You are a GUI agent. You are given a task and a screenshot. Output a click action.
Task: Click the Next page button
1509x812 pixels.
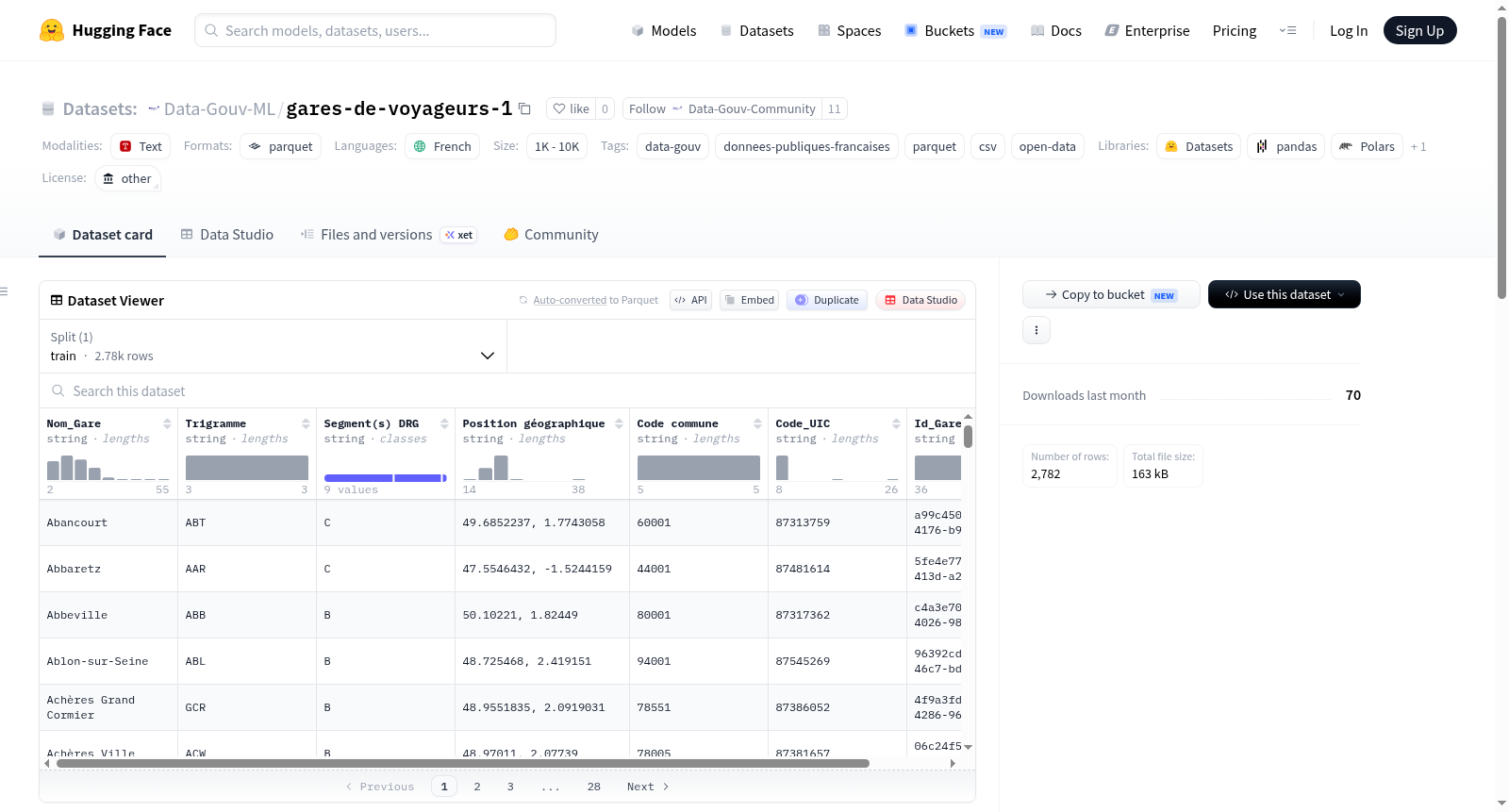pos(648,787)
